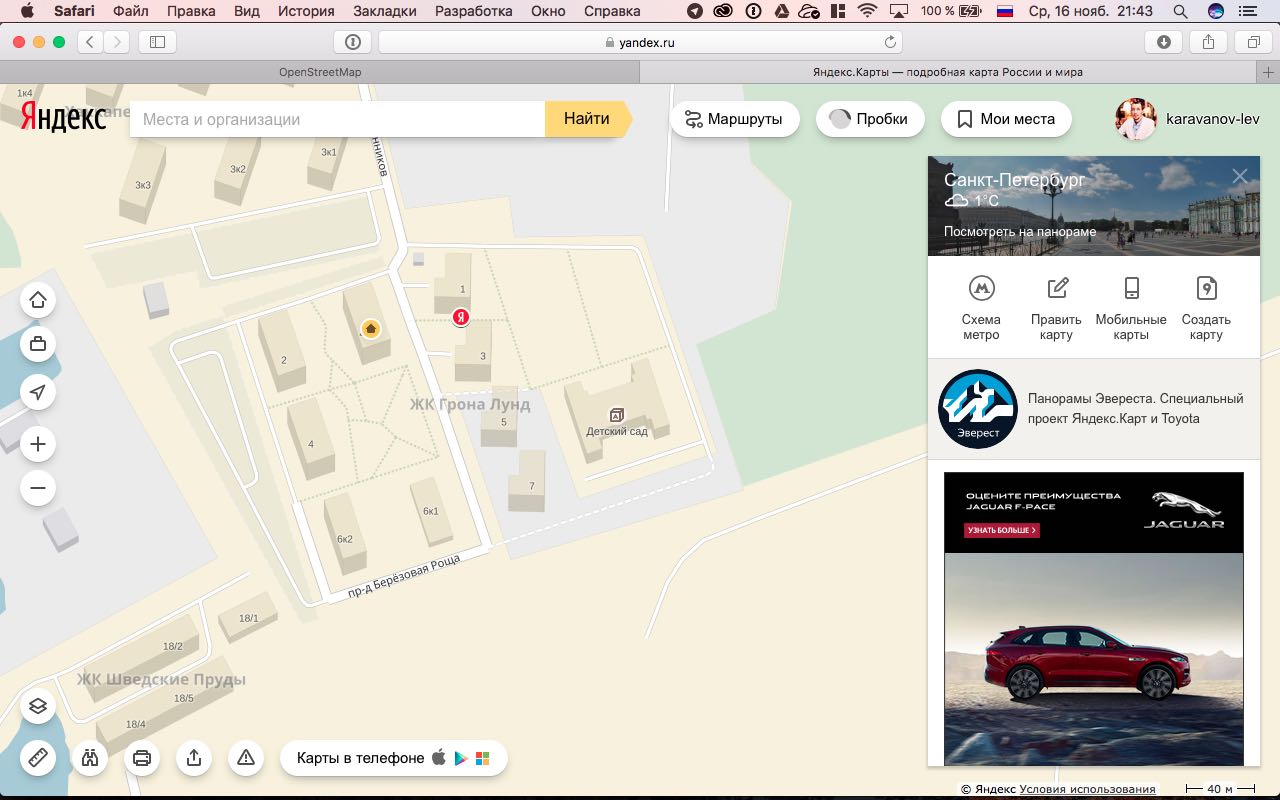Print the map with printer icon
The image size is (1280, 800).
pyautogui.click(x=142, y=758)
